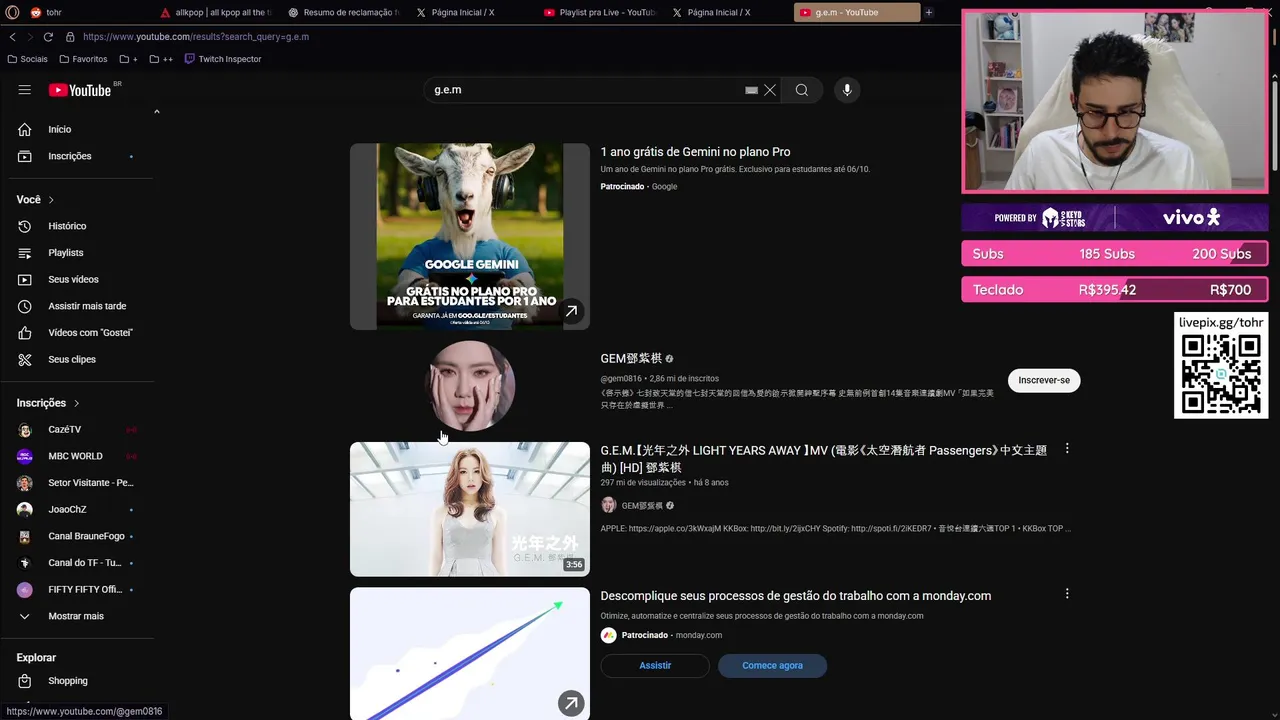Viewport: 1280px width, 720px height.
Task: Open the YouTube hamburger guide menu
Action: pyautogui.click(x=24, y=90)
